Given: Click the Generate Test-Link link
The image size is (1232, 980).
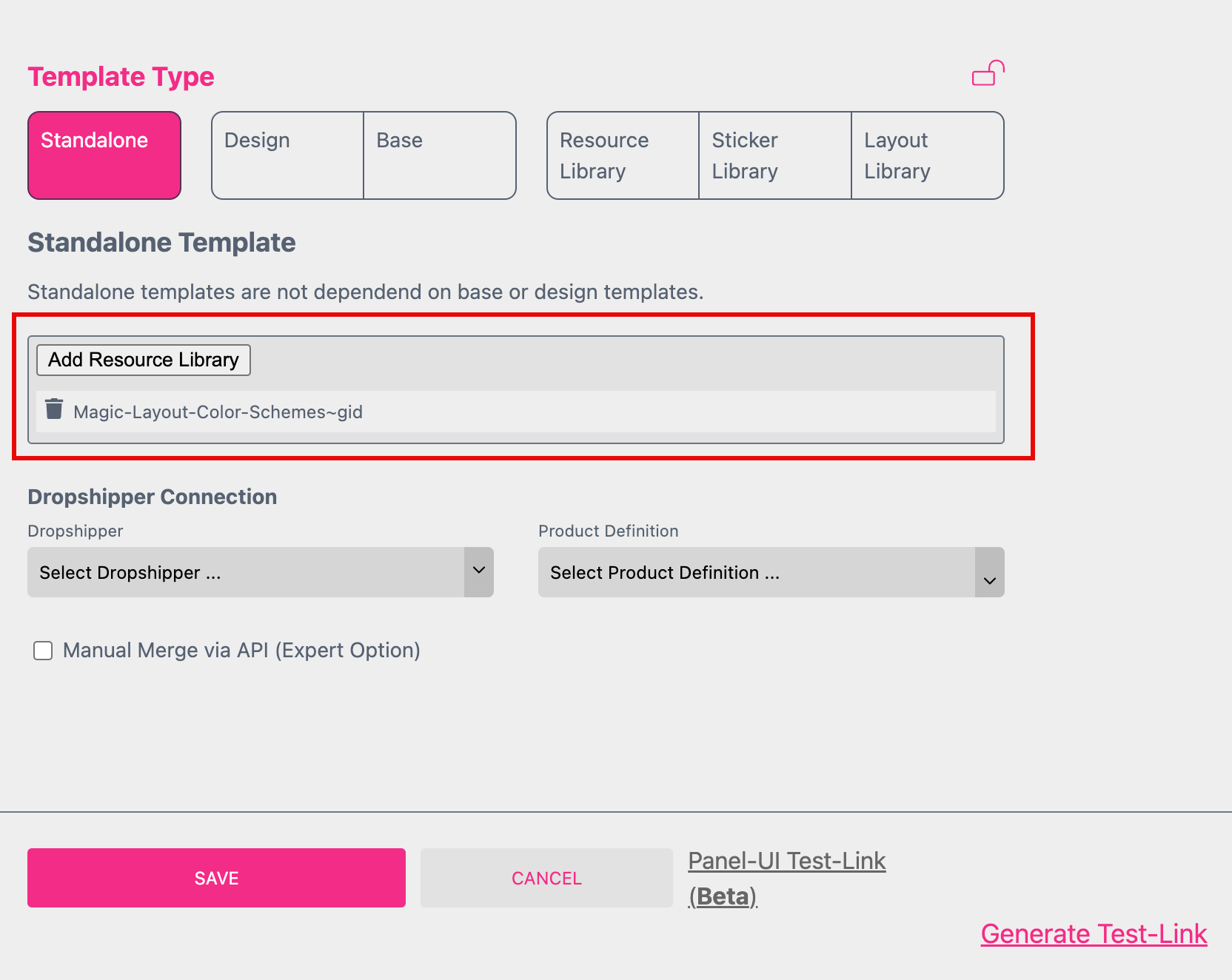Looking at the screenshot, I should pos(1094,934).
